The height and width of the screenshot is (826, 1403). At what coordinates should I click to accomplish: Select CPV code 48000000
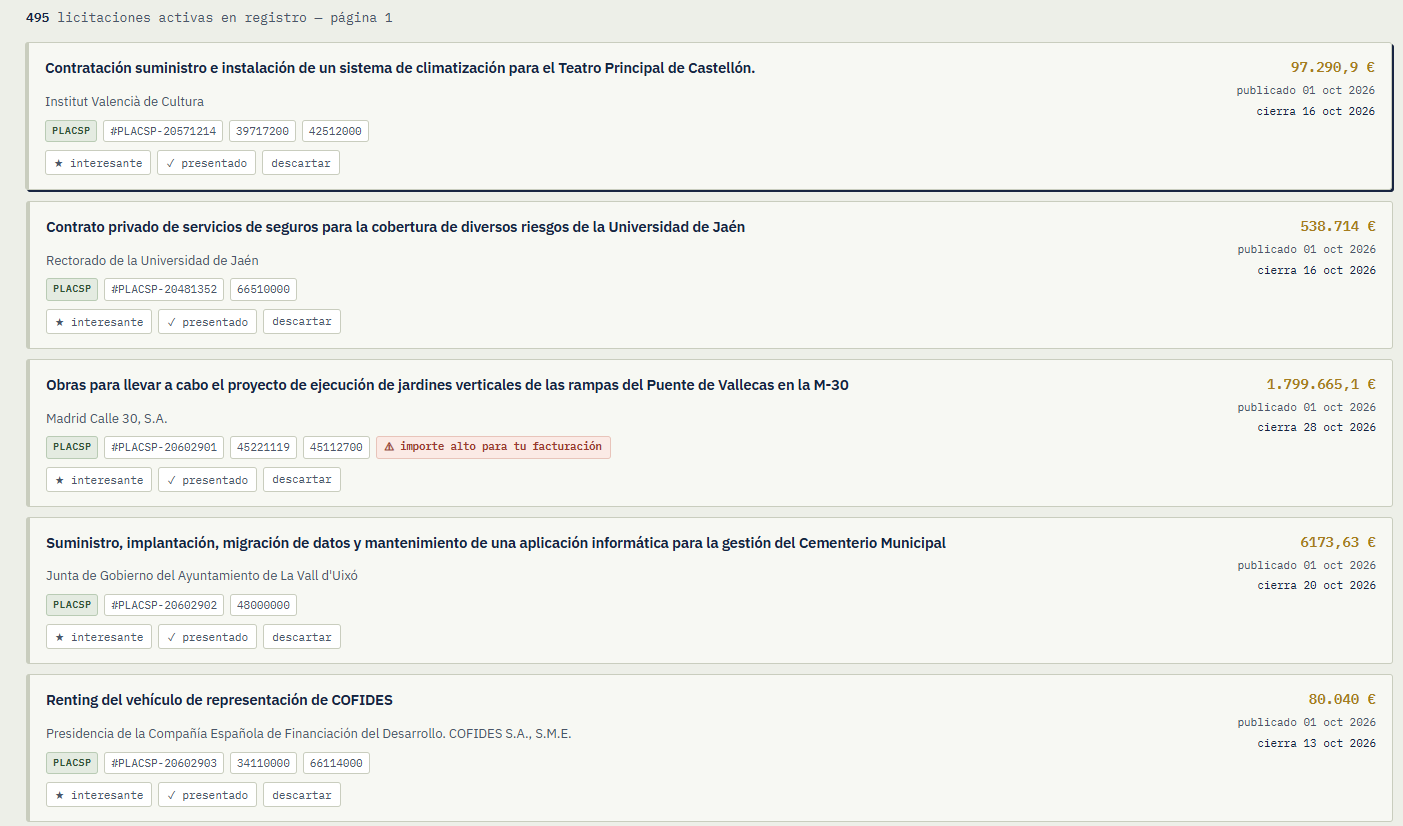(263, 605)
